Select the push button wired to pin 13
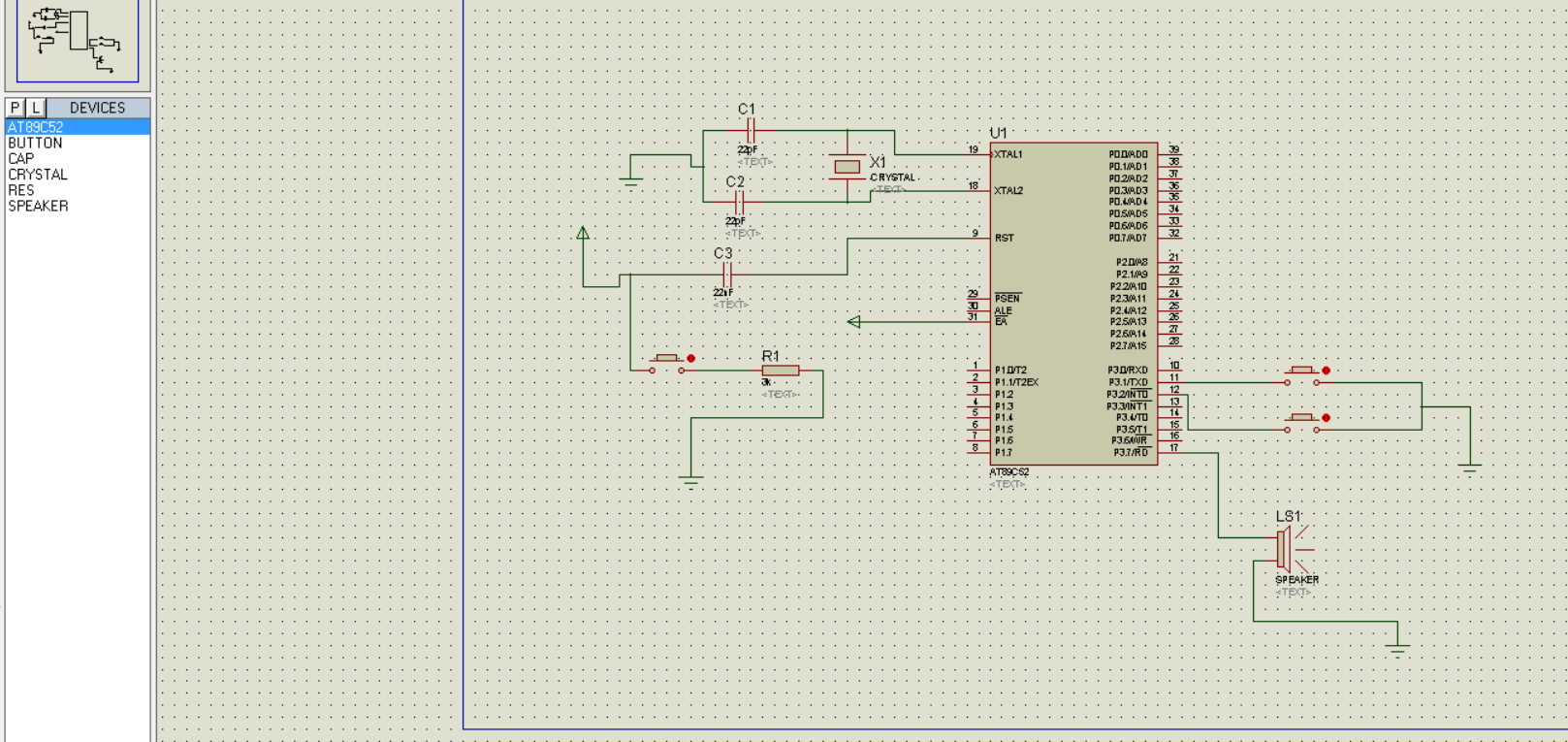This screenshot has width=1568, height=742. [x=1302, y=423]
